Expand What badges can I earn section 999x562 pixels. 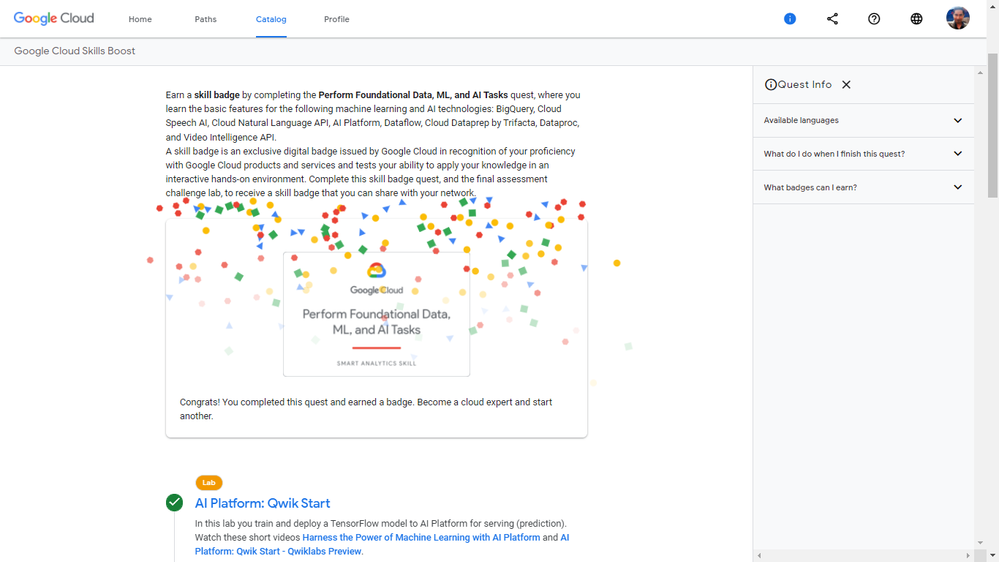863,187
